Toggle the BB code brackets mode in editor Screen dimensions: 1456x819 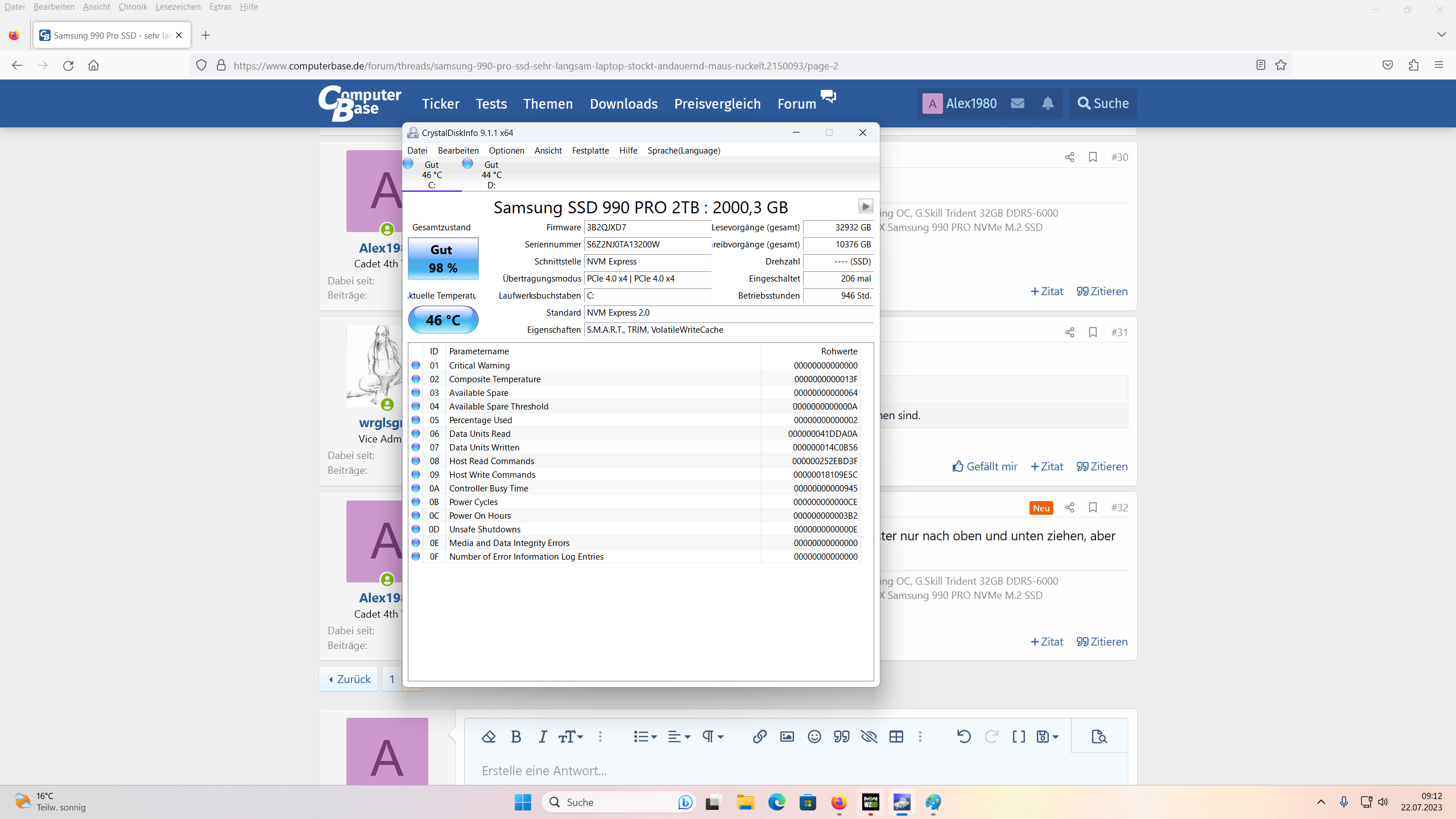[x=1019, y=737]
